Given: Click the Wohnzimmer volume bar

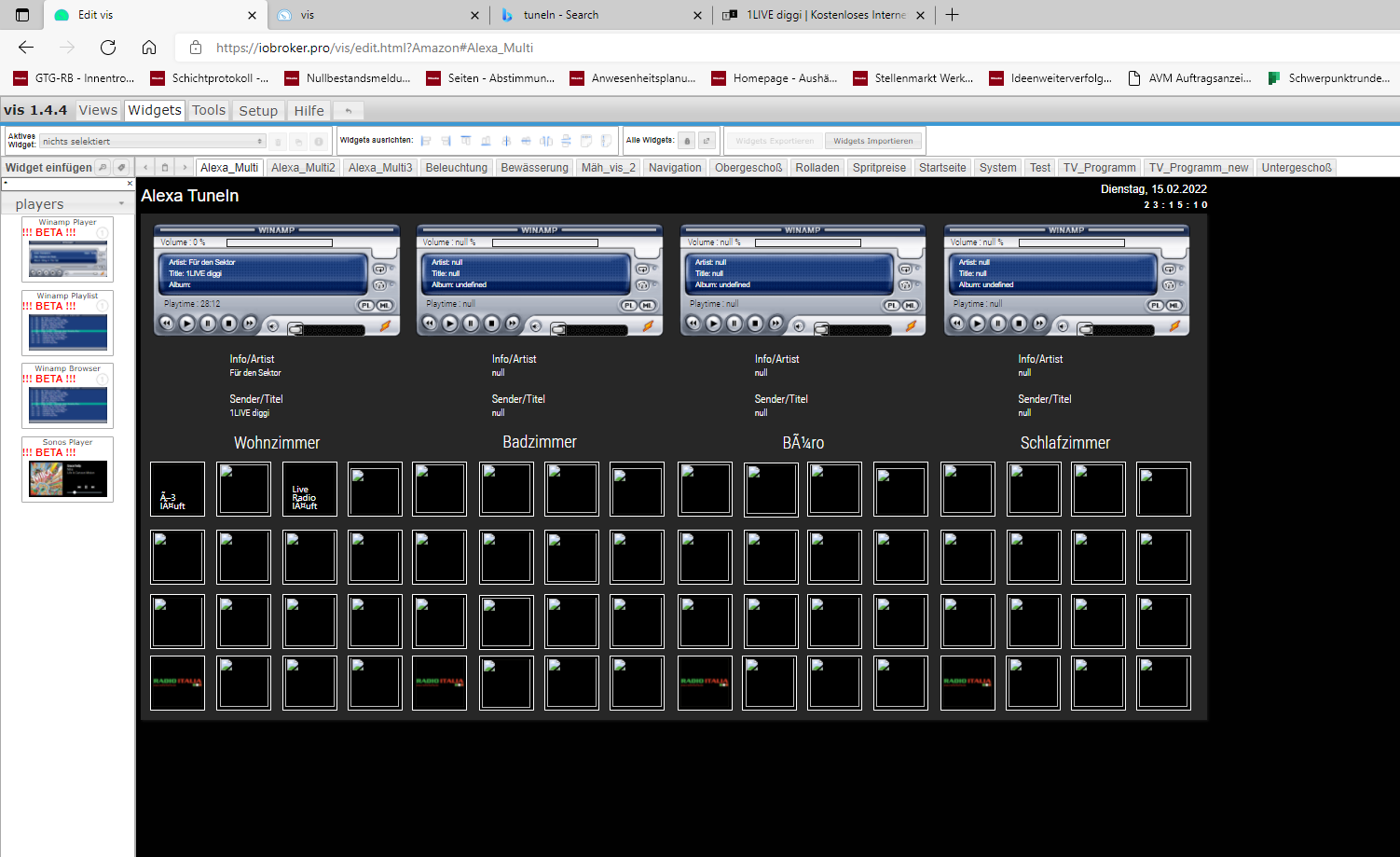Looking at the screenshot, I should coord(280,243).
